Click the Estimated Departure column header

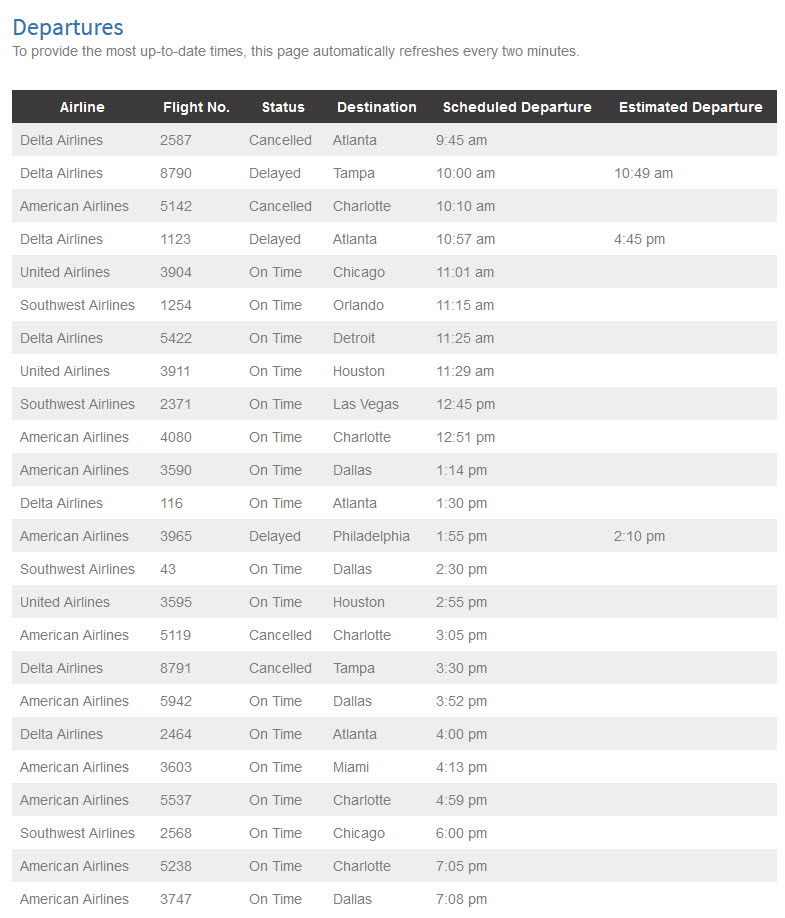click(690, 107)
